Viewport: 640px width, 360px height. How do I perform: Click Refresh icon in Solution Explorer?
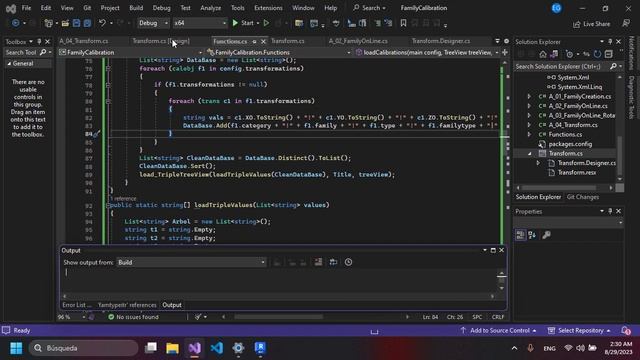[x=597, y=54]
